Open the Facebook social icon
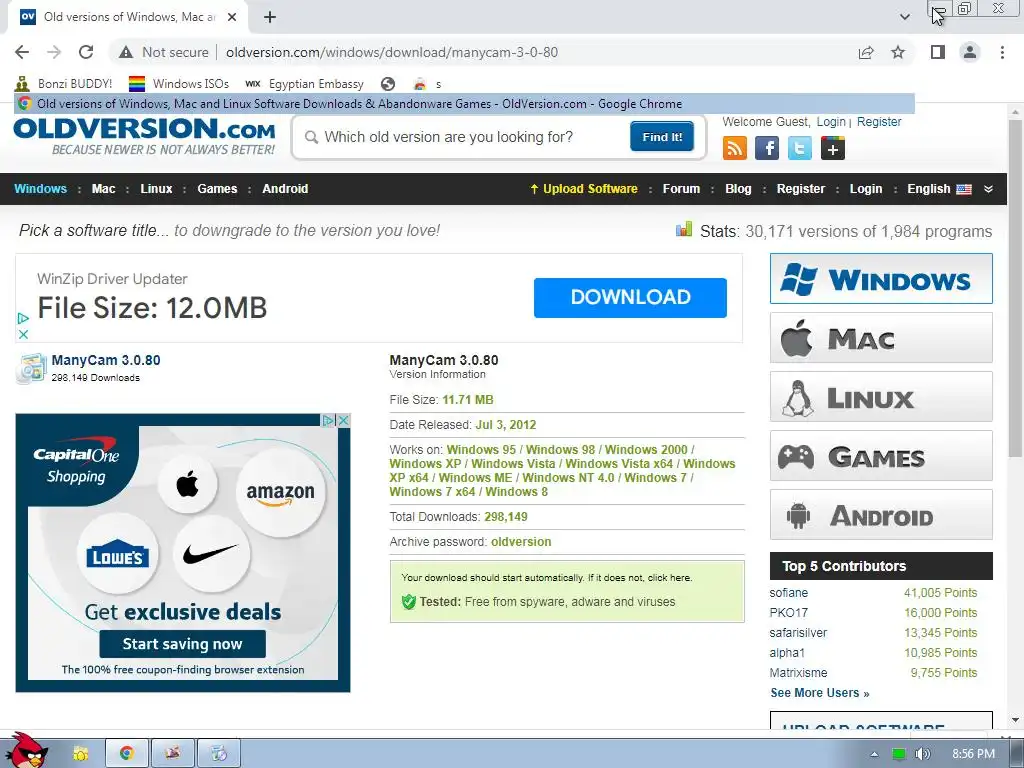The image size is (1024, 768). pos(767,148)
